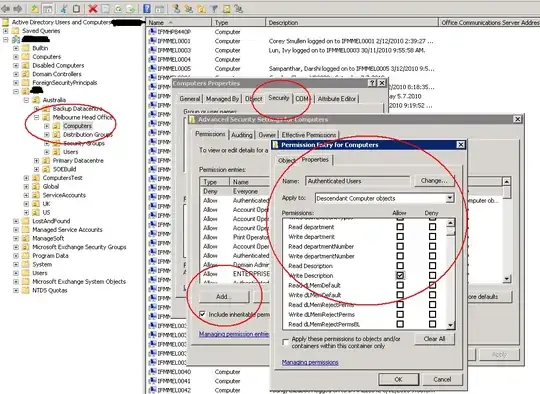Check Allow for Read departmentNumber
The width and height of the screenshot is (540, 394).
click(400, 246)
